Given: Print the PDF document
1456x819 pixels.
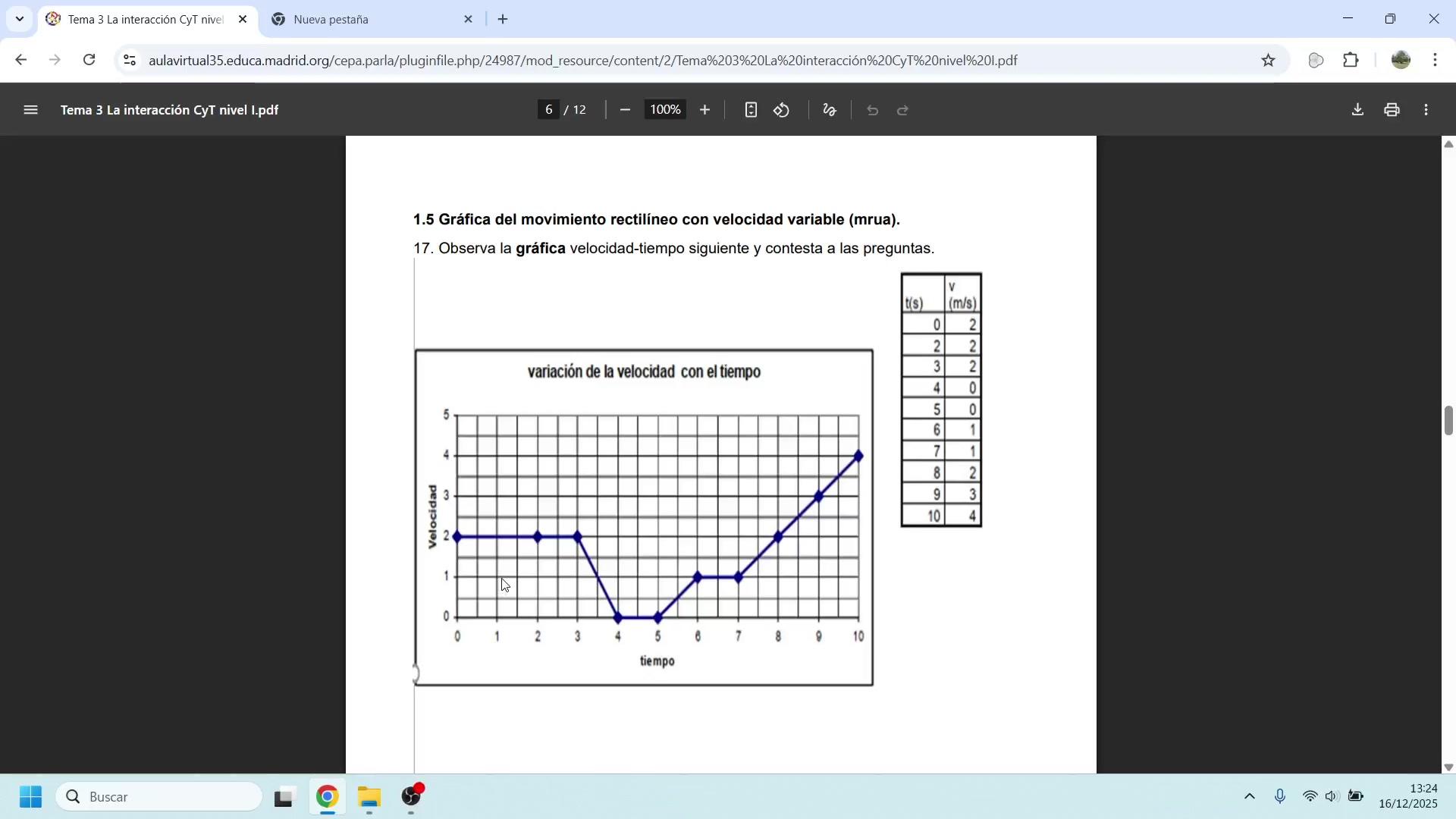Looking at the screenshot, I should coord(1392,110).
